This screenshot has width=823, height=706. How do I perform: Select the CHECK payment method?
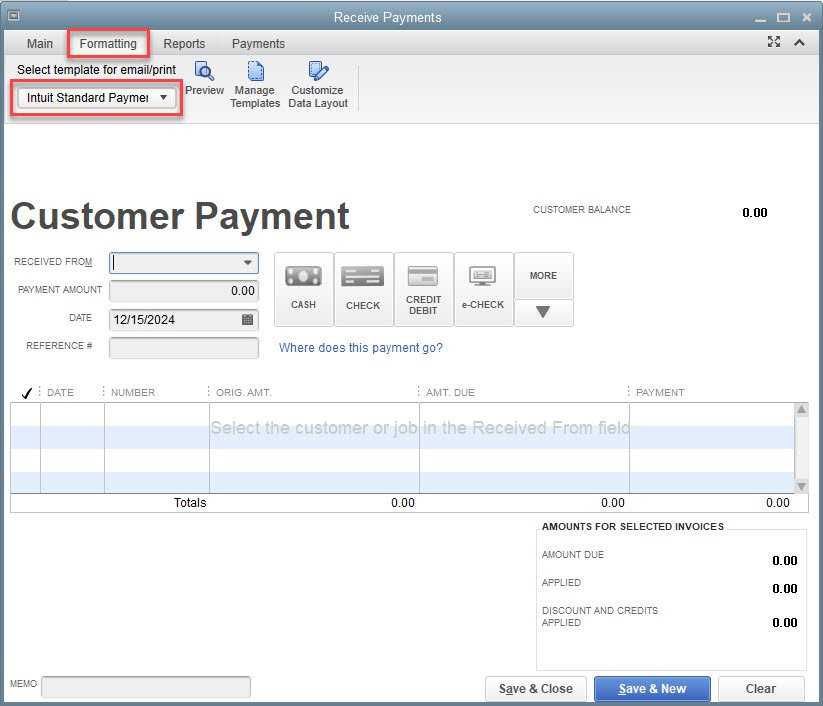tap(363, 289)
